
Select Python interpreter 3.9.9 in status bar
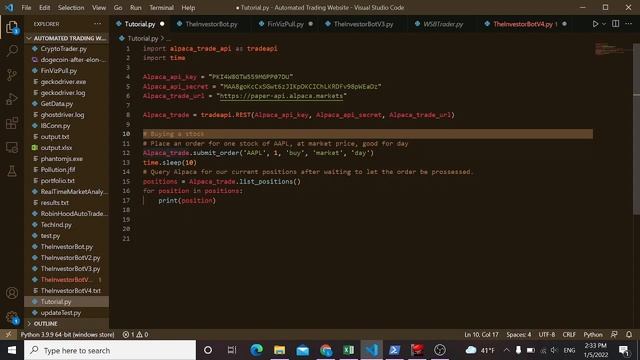click(x=67, y=334)
